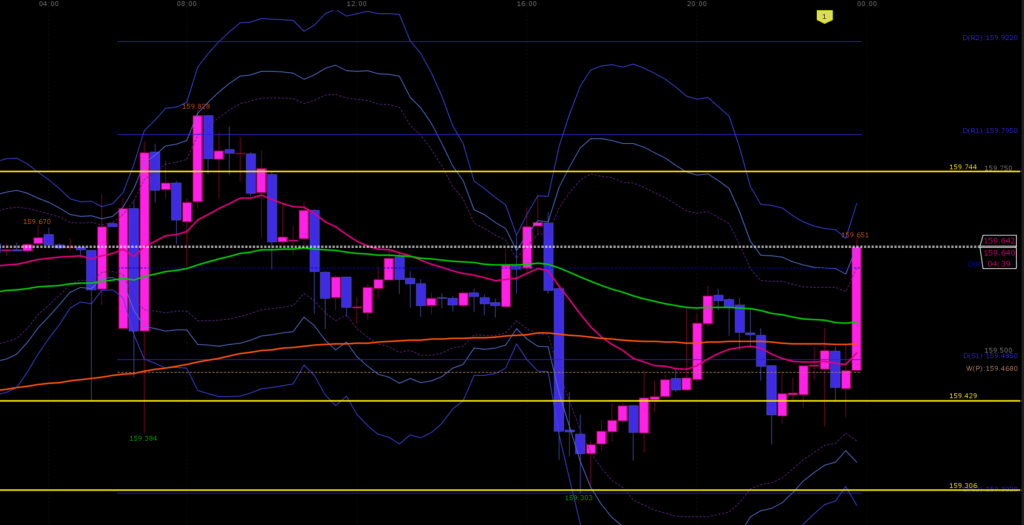Viewport: 1024px width, 525px height.
Task: Click the orange 159.670 high label
Action: [x=37, y=222]
